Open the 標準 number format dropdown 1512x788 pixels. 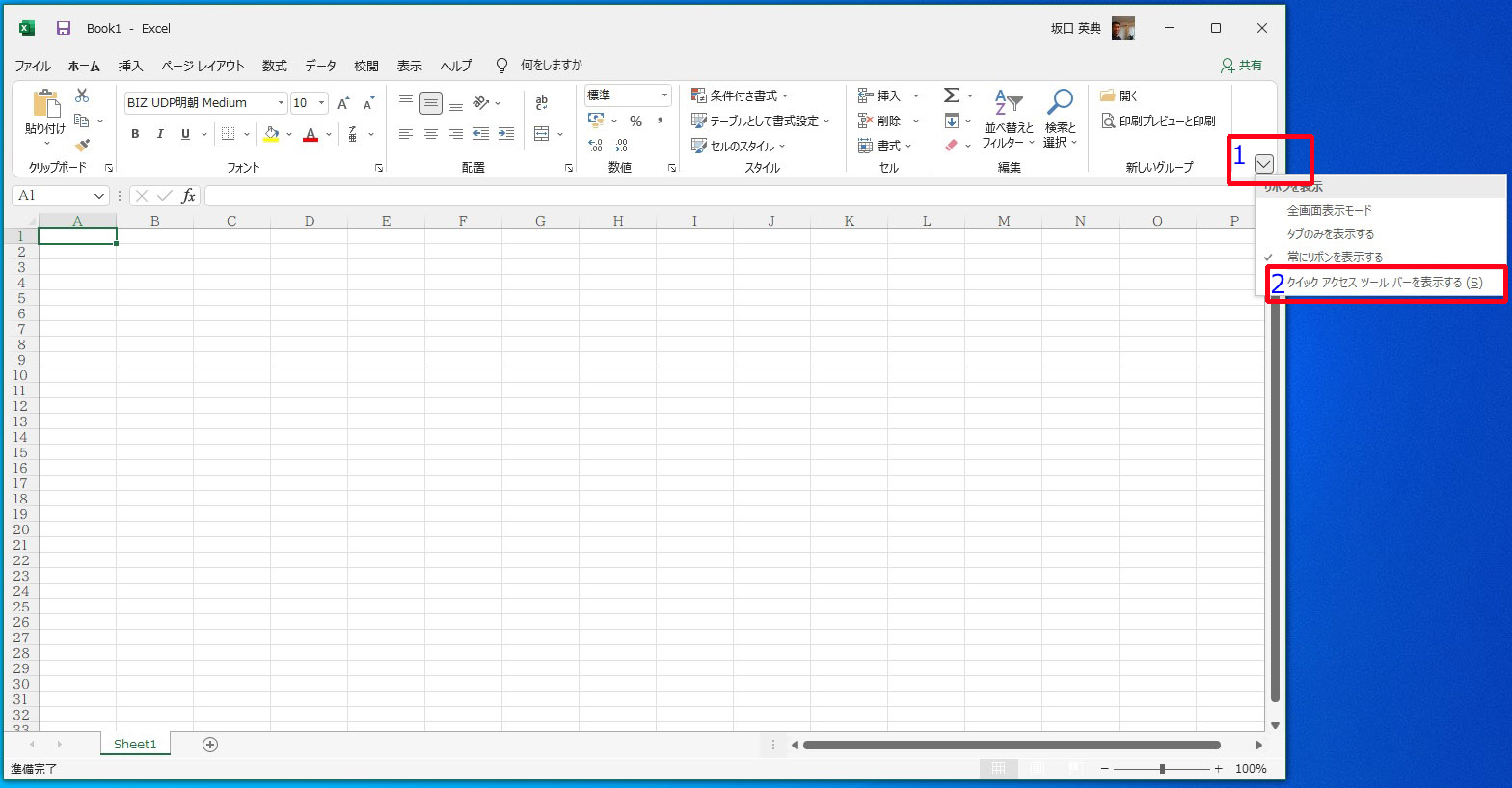coord(664,95)
